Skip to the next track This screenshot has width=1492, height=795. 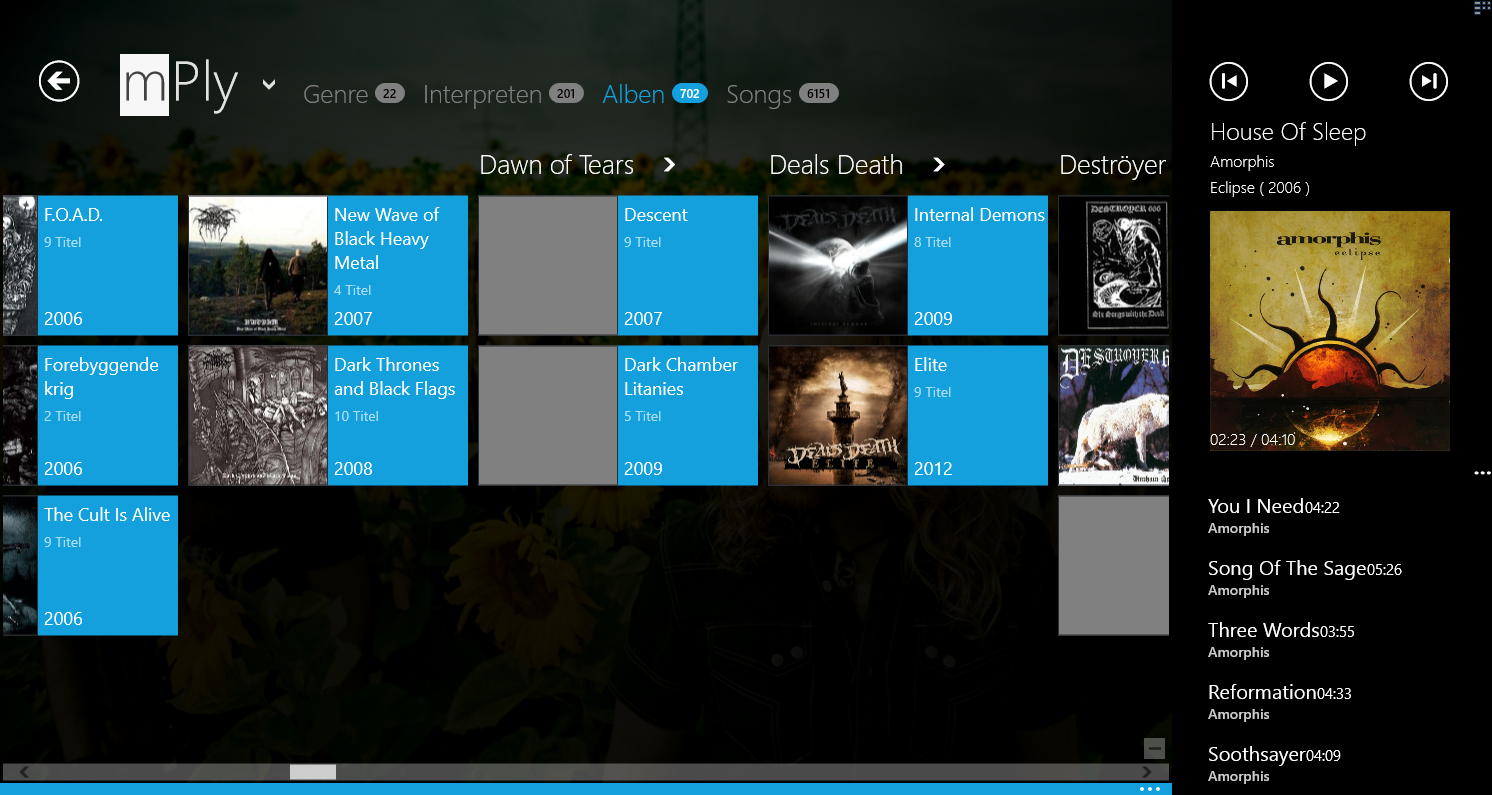(1428, 81)
